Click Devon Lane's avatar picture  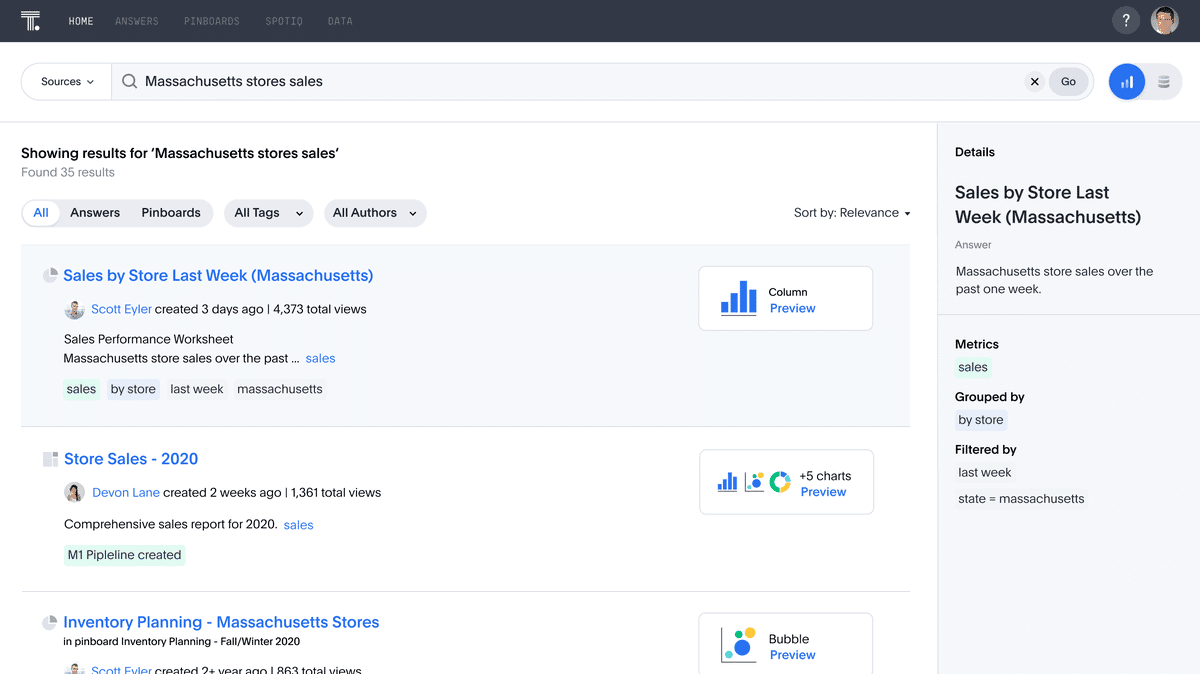(74, 492)
